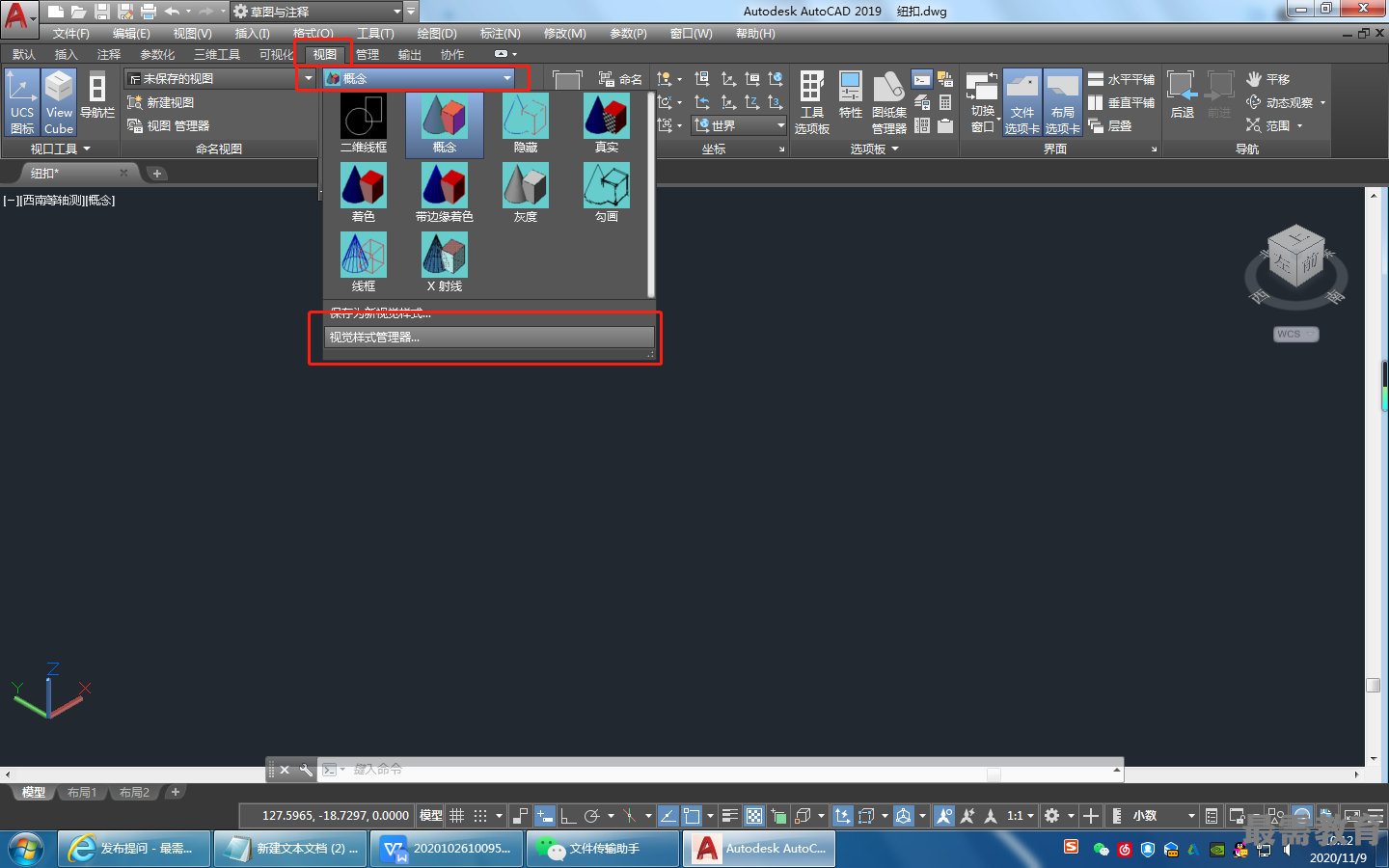Open the 特性 properties palette

coord(850,95)
